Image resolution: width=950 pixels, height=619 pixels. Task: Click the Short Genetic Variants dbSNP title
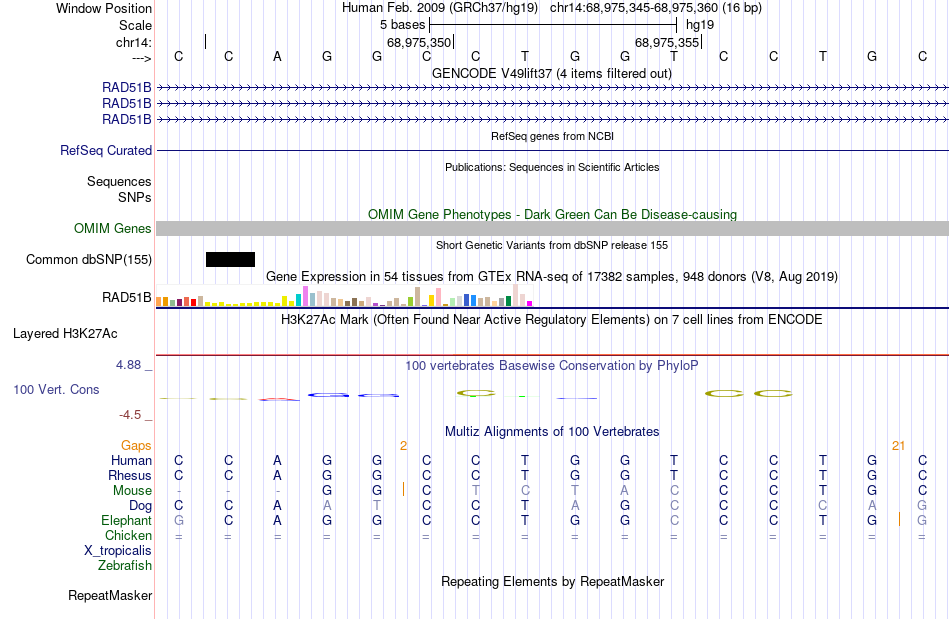tap(552, 245)
